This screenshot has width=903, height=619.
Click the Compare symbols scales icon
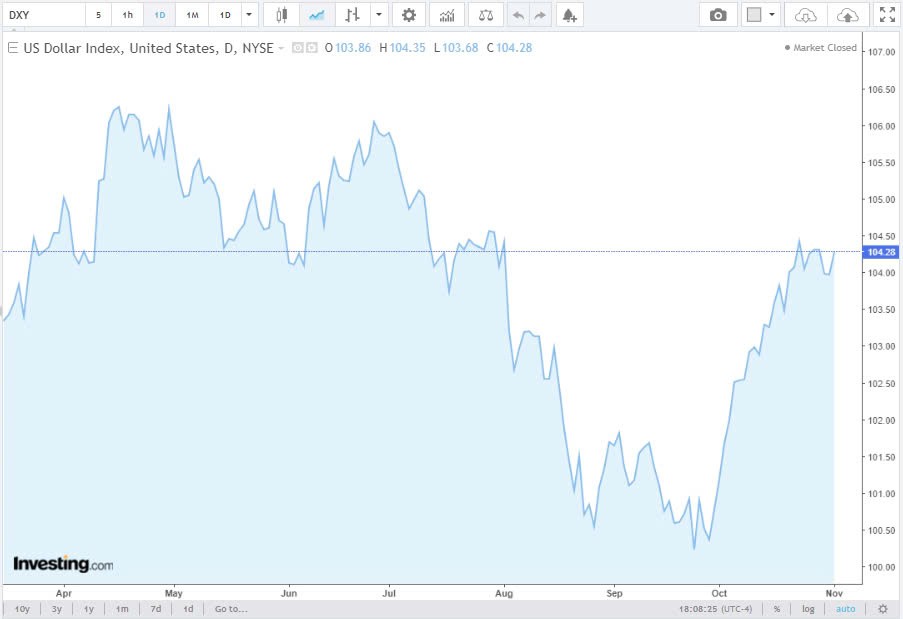[485, 14]
